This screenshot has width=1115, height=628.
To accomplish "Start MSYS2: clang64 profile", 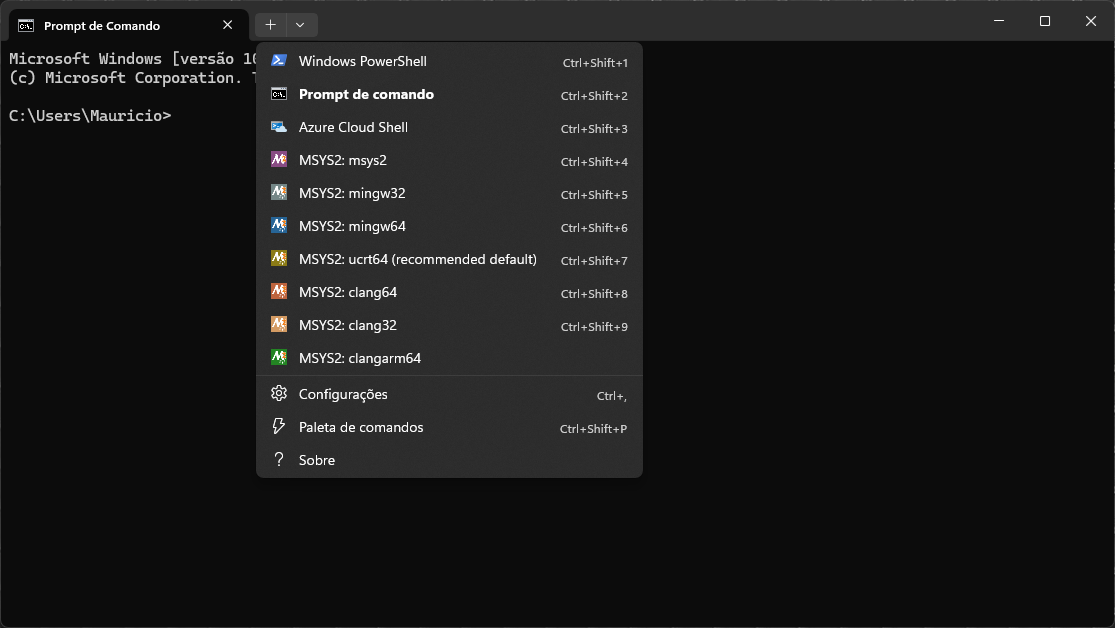I will tap(348, 292).
